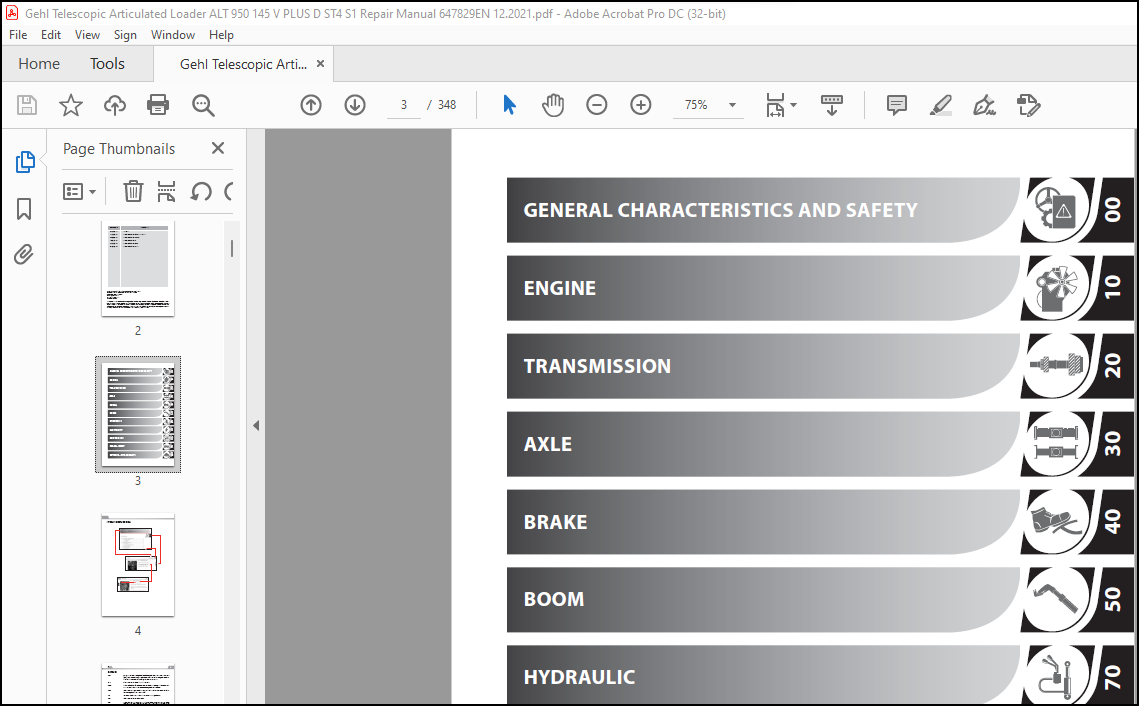Open thumbnail options menu dropdown
This screenshot has height=706, width=1139.
pos(80,192)
